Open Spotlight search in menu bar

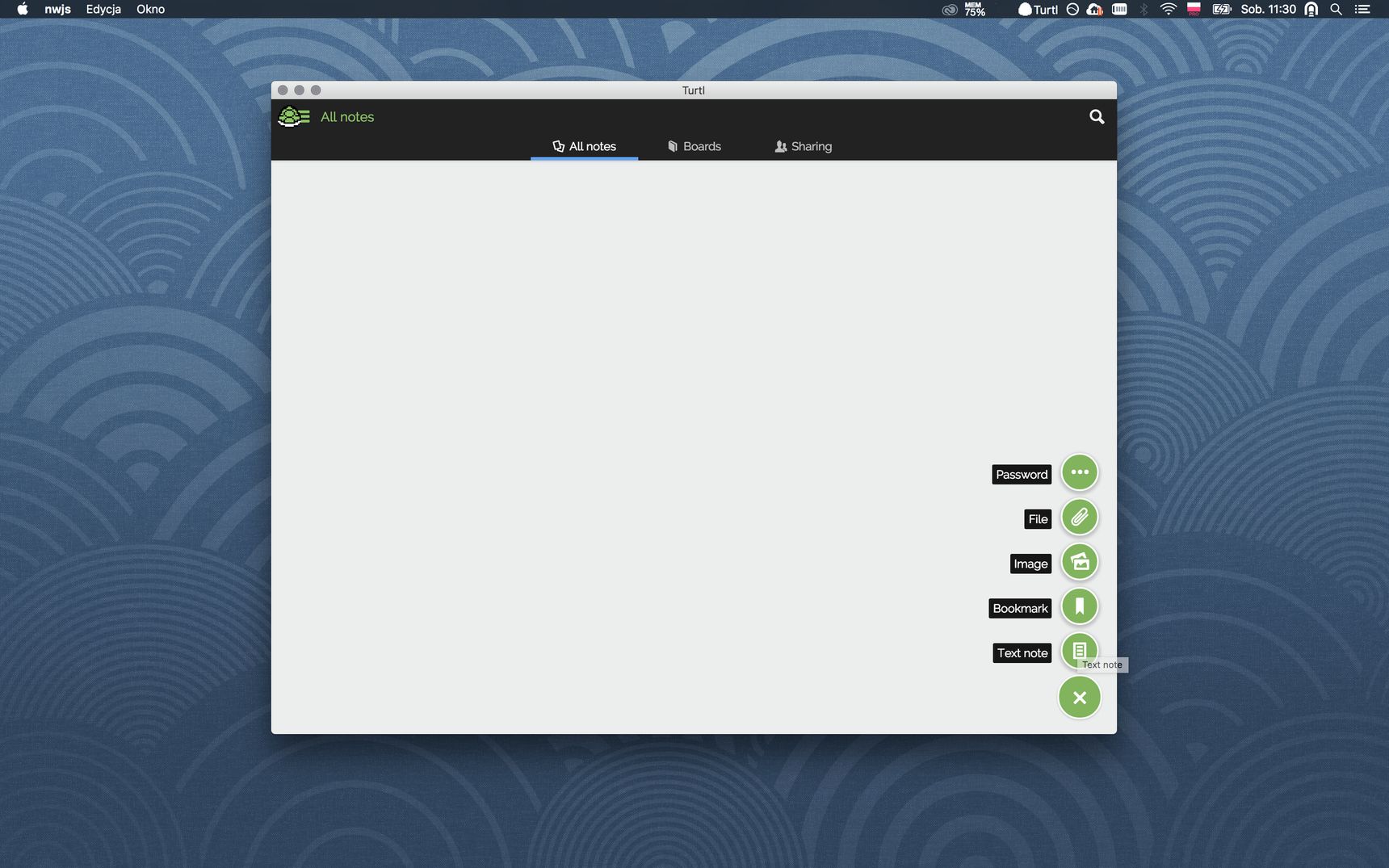(1337, 9)
